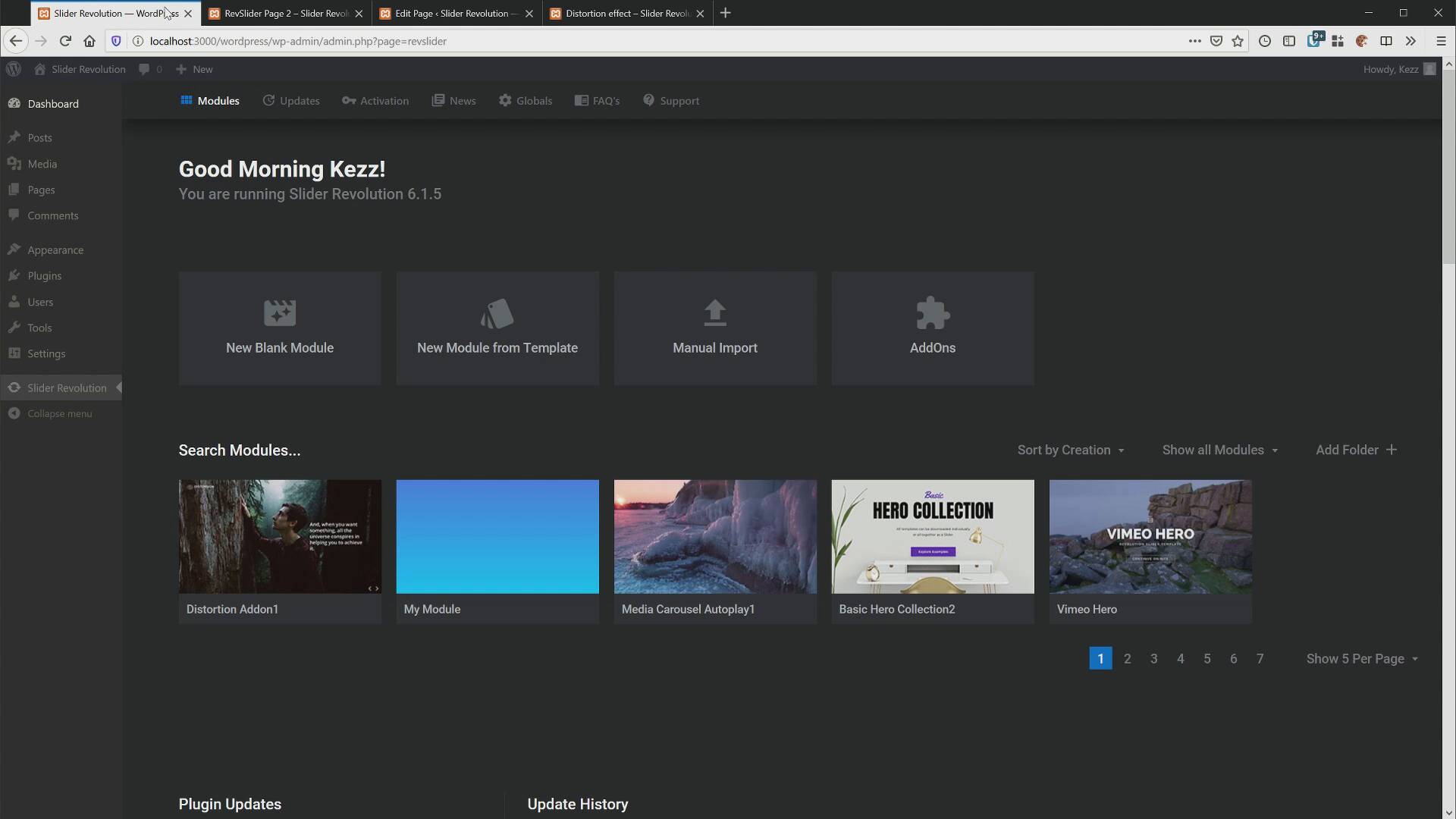Click the New Module from Template icon
This screenshot has height=819, width=1456.
point(497,313)
